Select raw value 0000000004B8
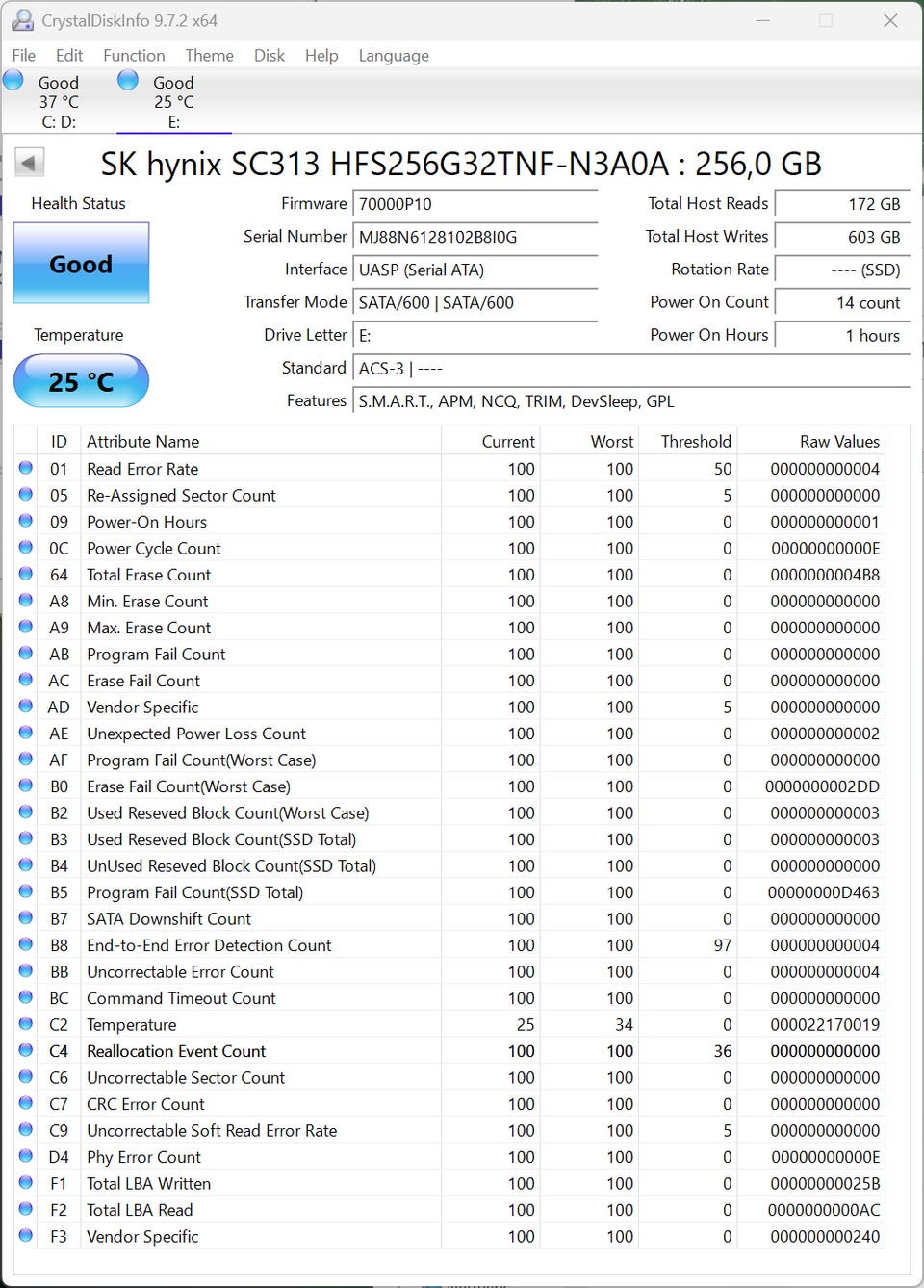This screenshot has width=924, height=1288. [825, 575]
